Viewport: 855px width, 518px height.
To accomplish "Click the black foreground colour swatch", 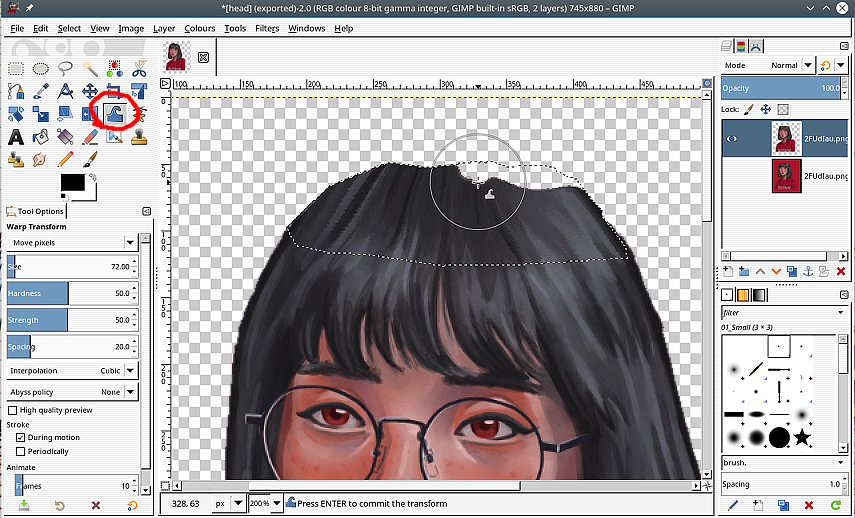I will tap(72, 182).
